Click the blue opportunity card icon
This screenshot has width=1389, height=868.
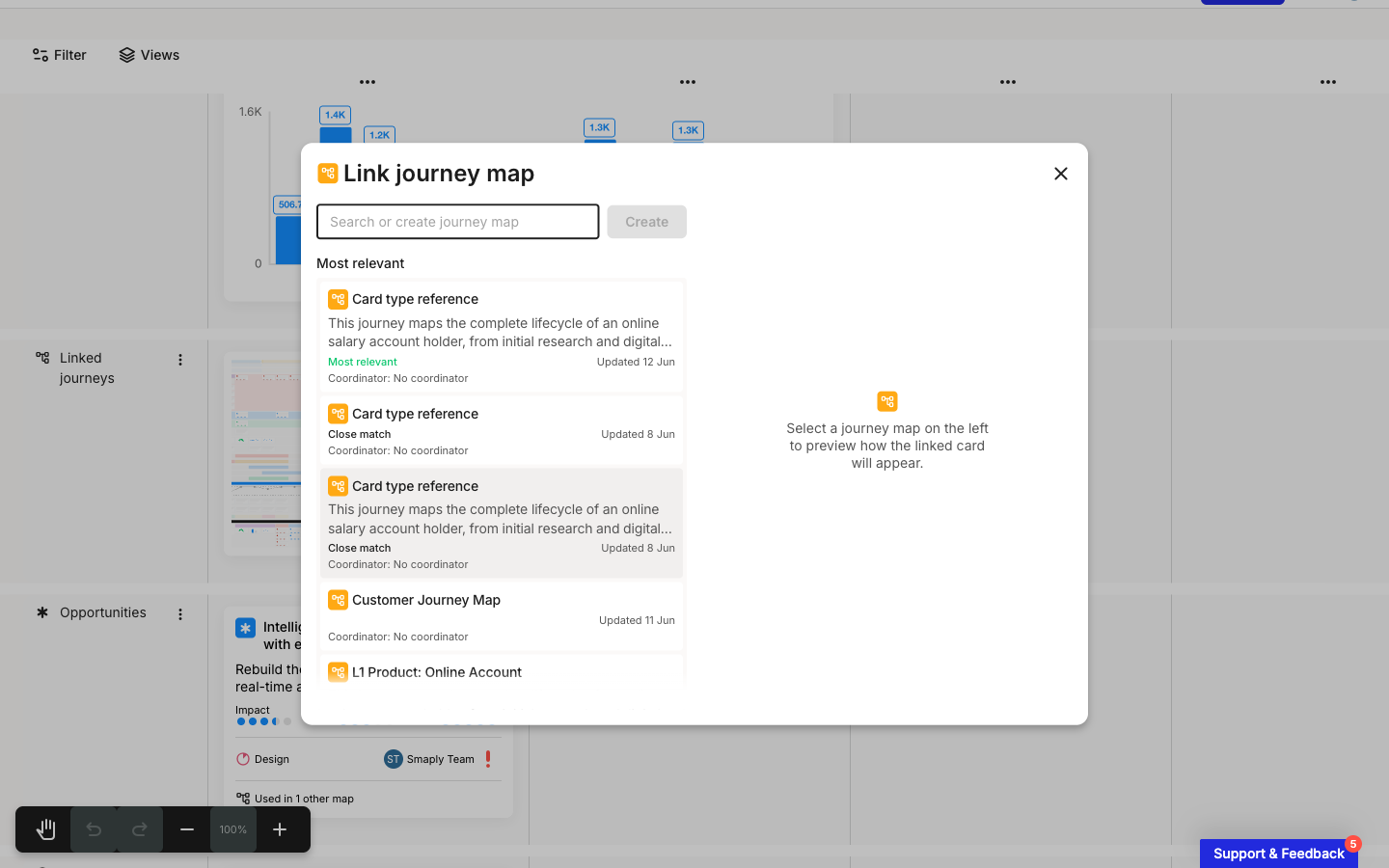coord(245,628)
